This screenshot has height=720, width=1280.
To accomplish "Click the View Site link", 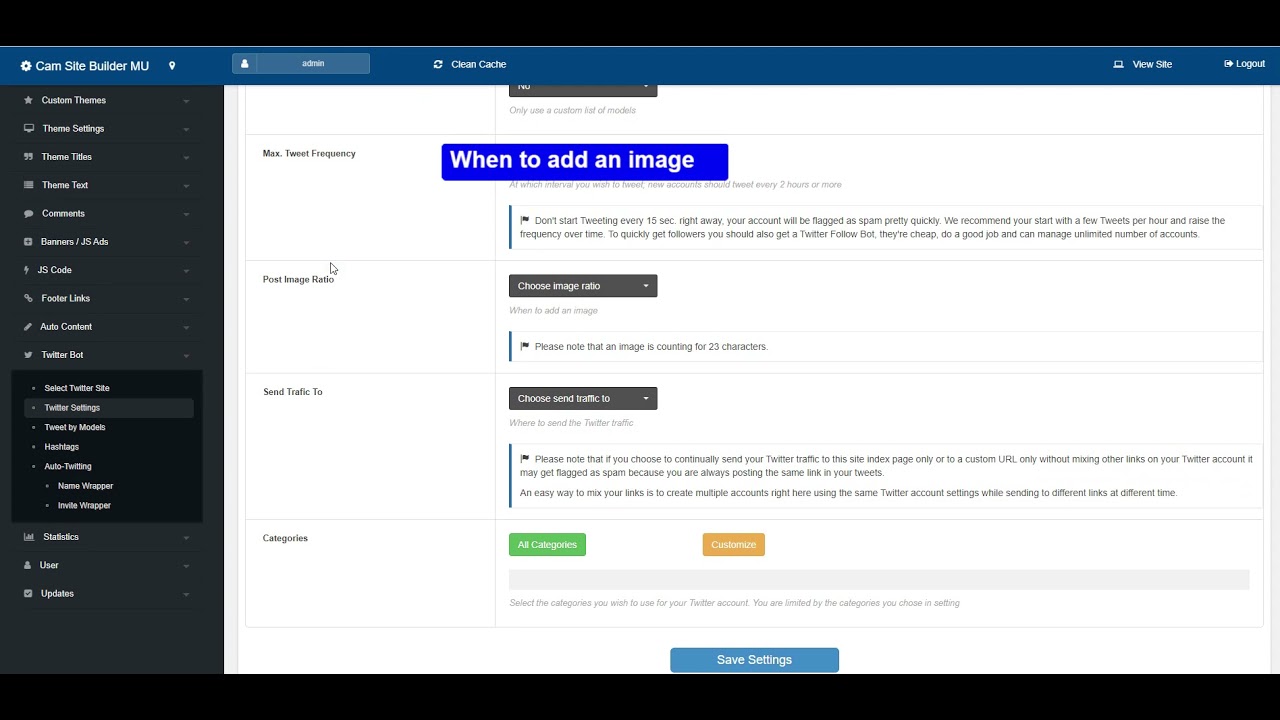I will [1142, 64].
